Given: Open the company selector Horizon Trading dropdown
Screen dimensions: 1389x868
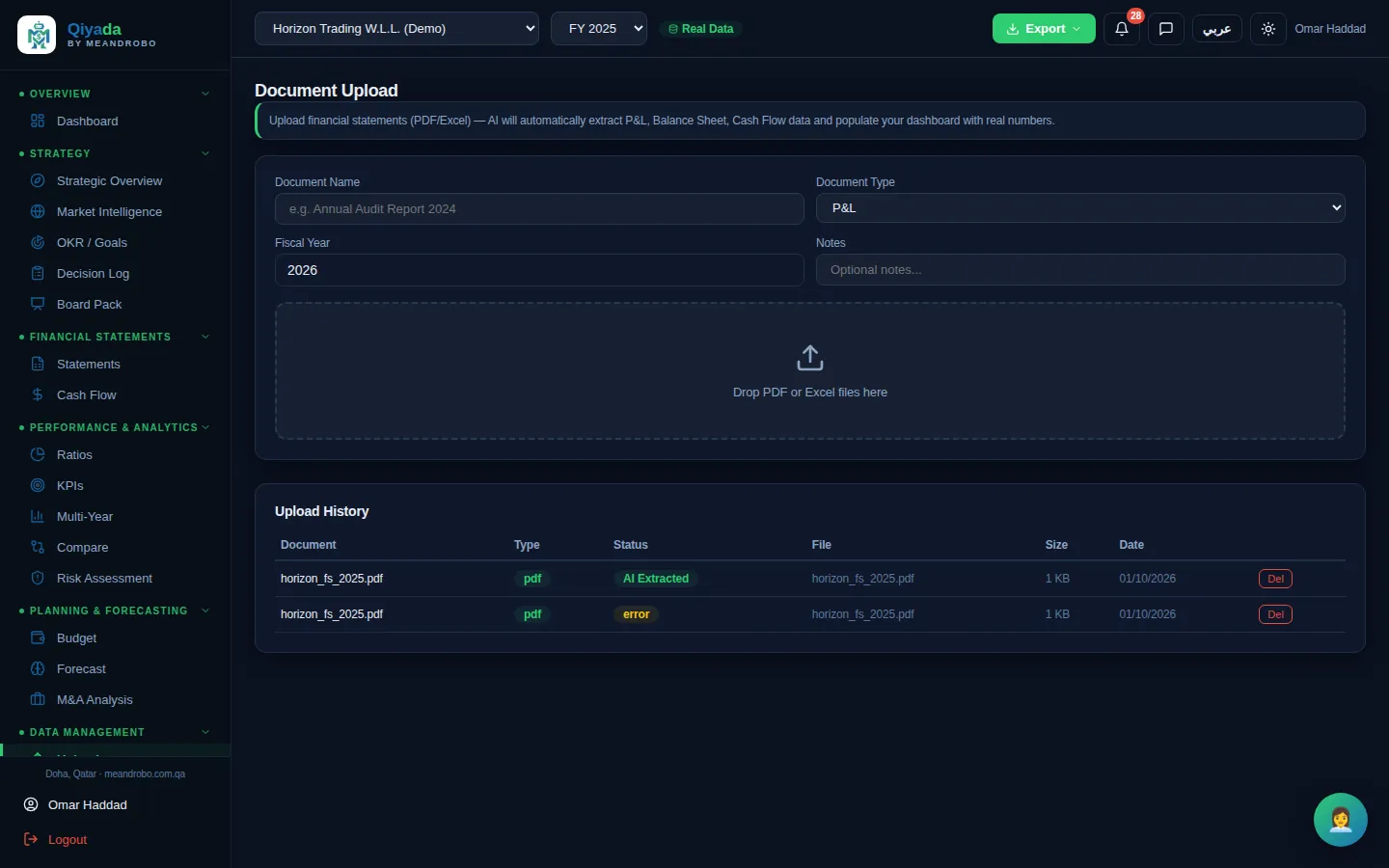Looking at the screenshot, I should tap(396, 29).
